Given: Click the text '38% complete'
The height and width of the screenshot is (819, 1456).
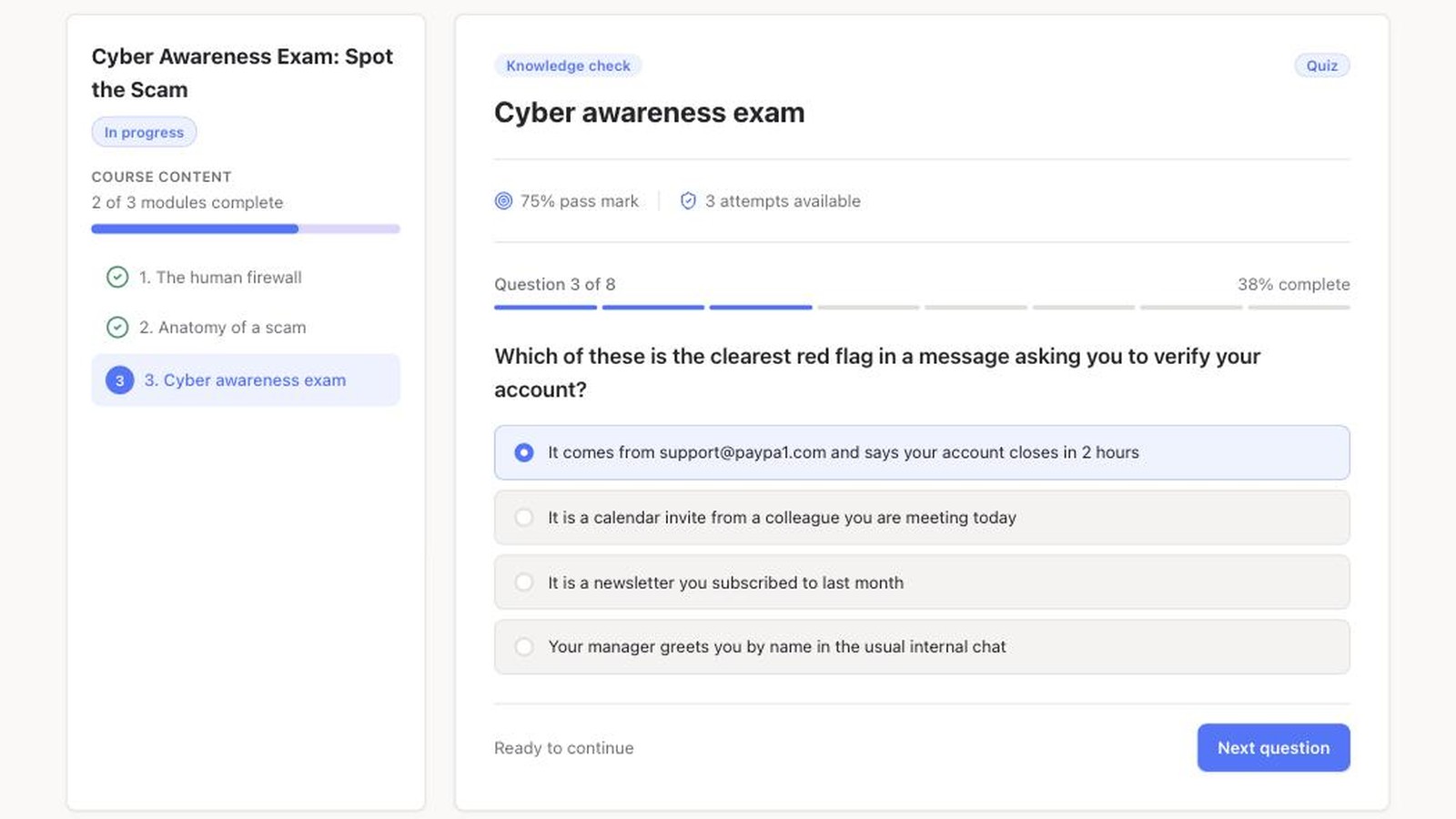Looking at the screenshot, I should click(x=1293, y=284).
